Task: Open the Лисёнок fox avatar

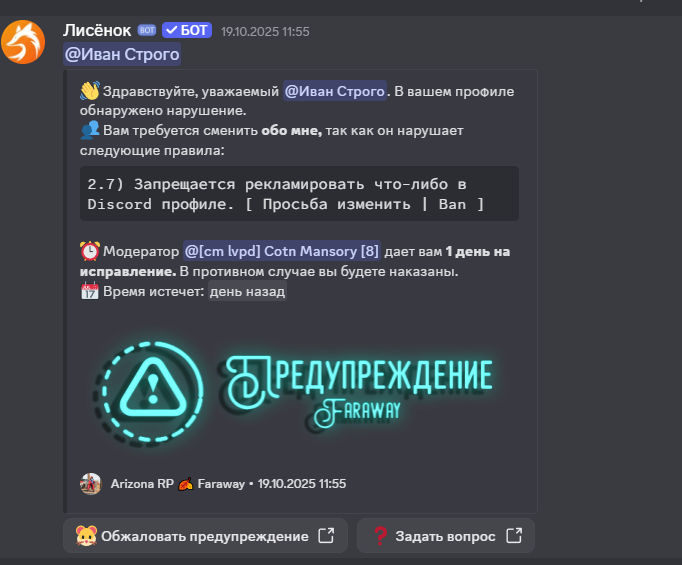Action: (x=23, y=42)
